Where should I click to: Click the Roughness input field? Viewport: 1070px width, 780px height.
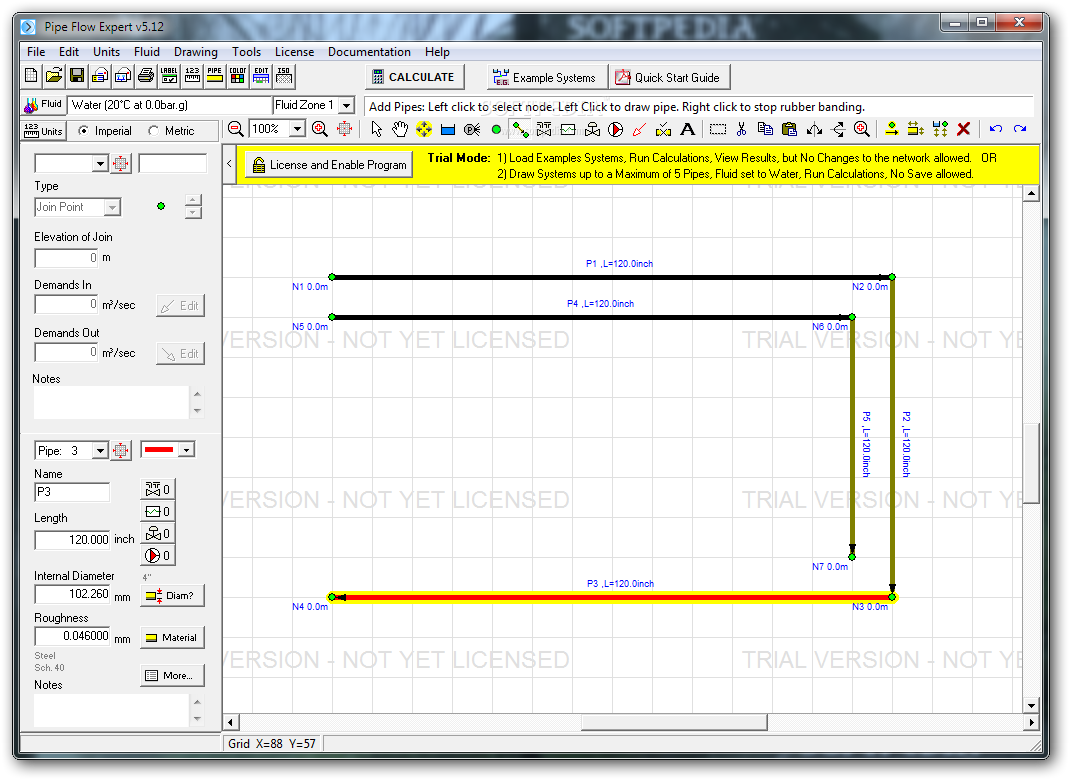point(72,636)
